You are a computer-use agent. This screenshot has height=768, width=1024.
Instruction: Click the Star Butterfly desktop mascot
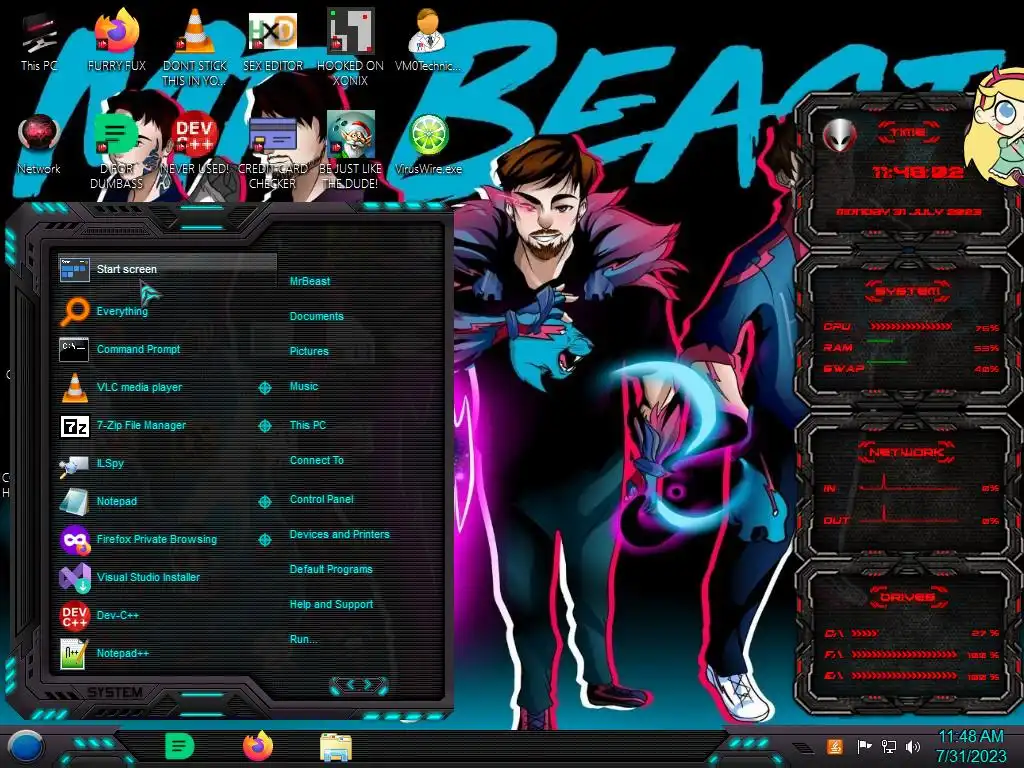[995, 127]
